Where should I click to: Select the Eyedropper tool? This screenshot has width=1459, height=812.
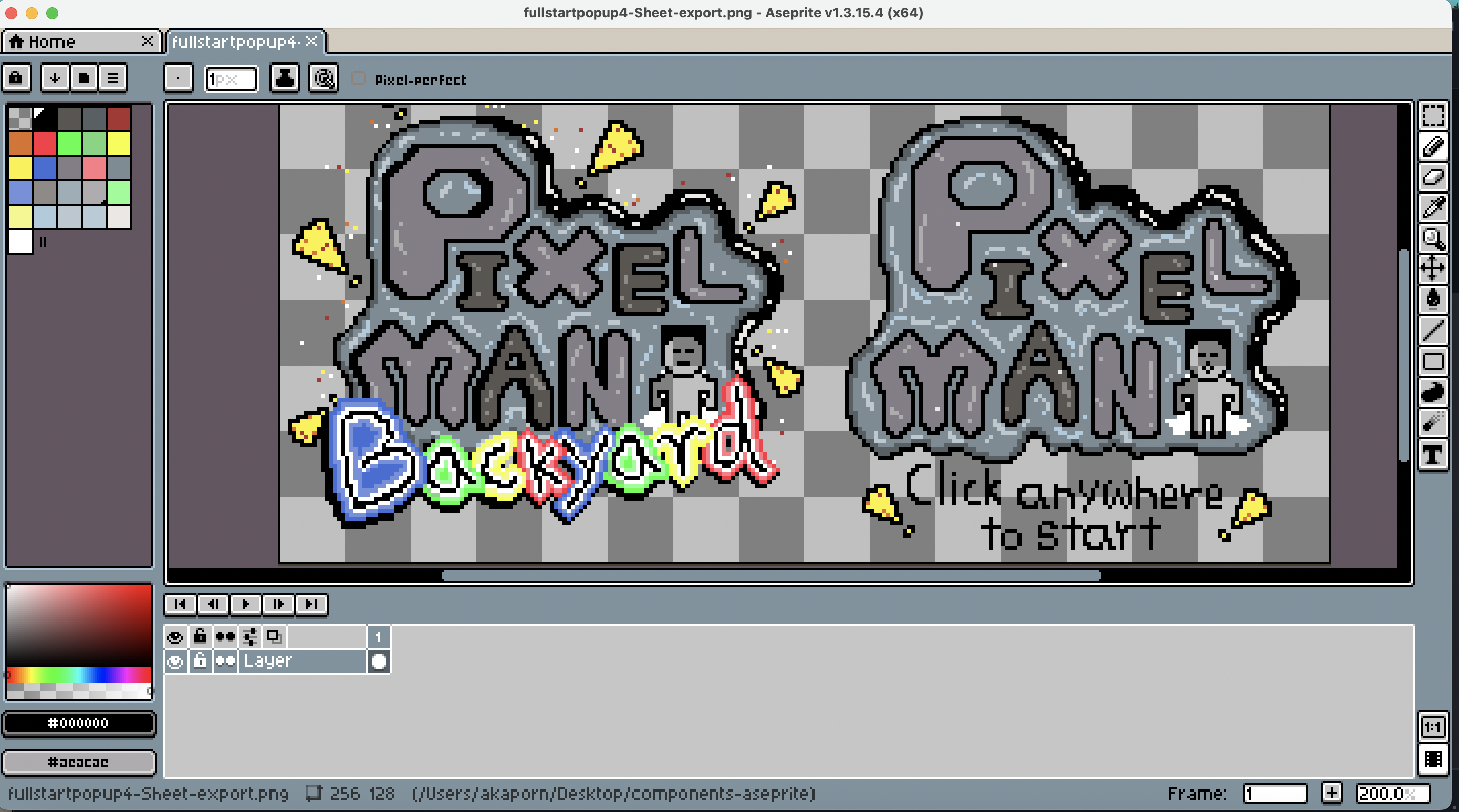tap(1432, 208)
